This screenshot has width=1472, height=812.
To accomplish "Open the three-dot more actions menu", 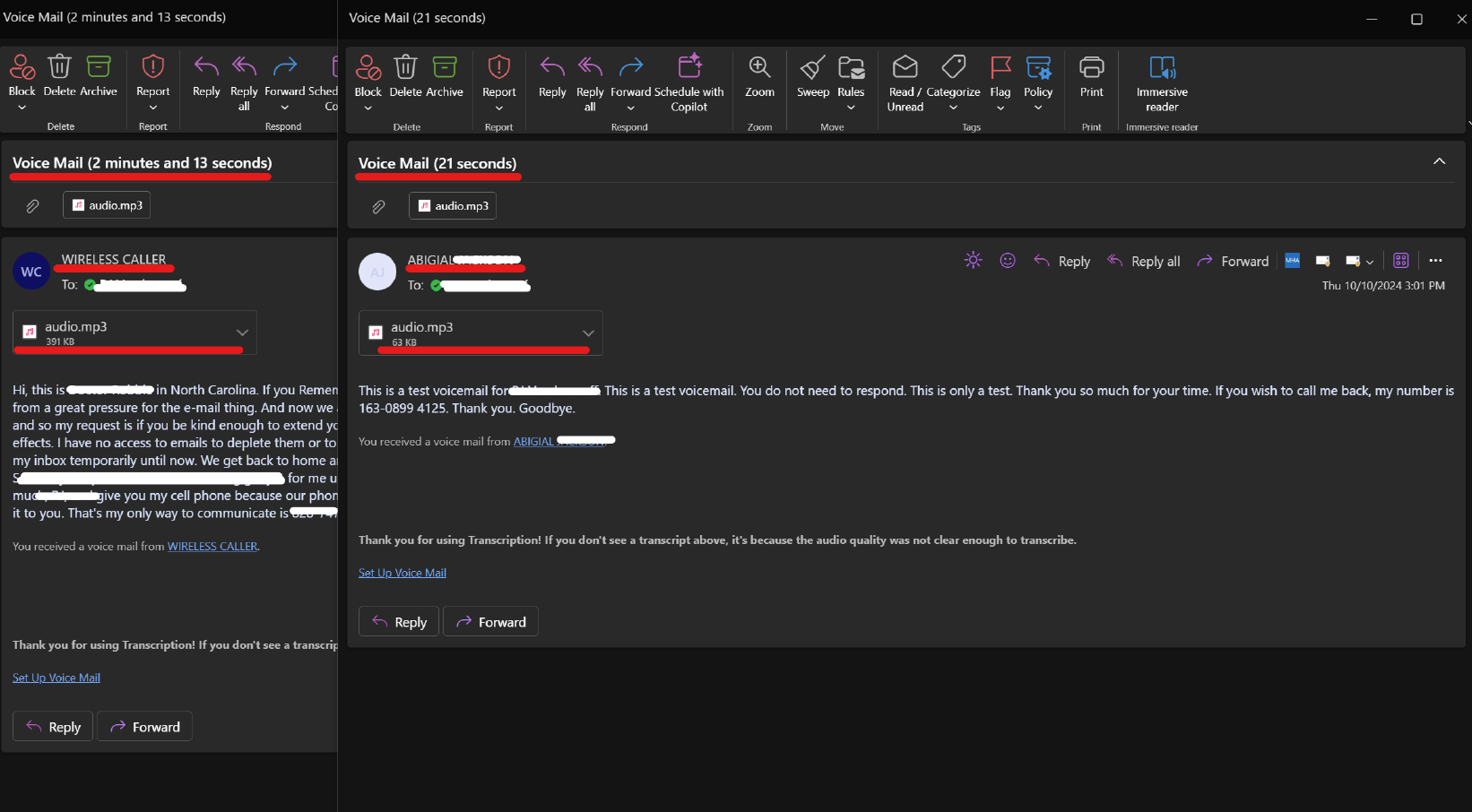I will click(1435, 261).
